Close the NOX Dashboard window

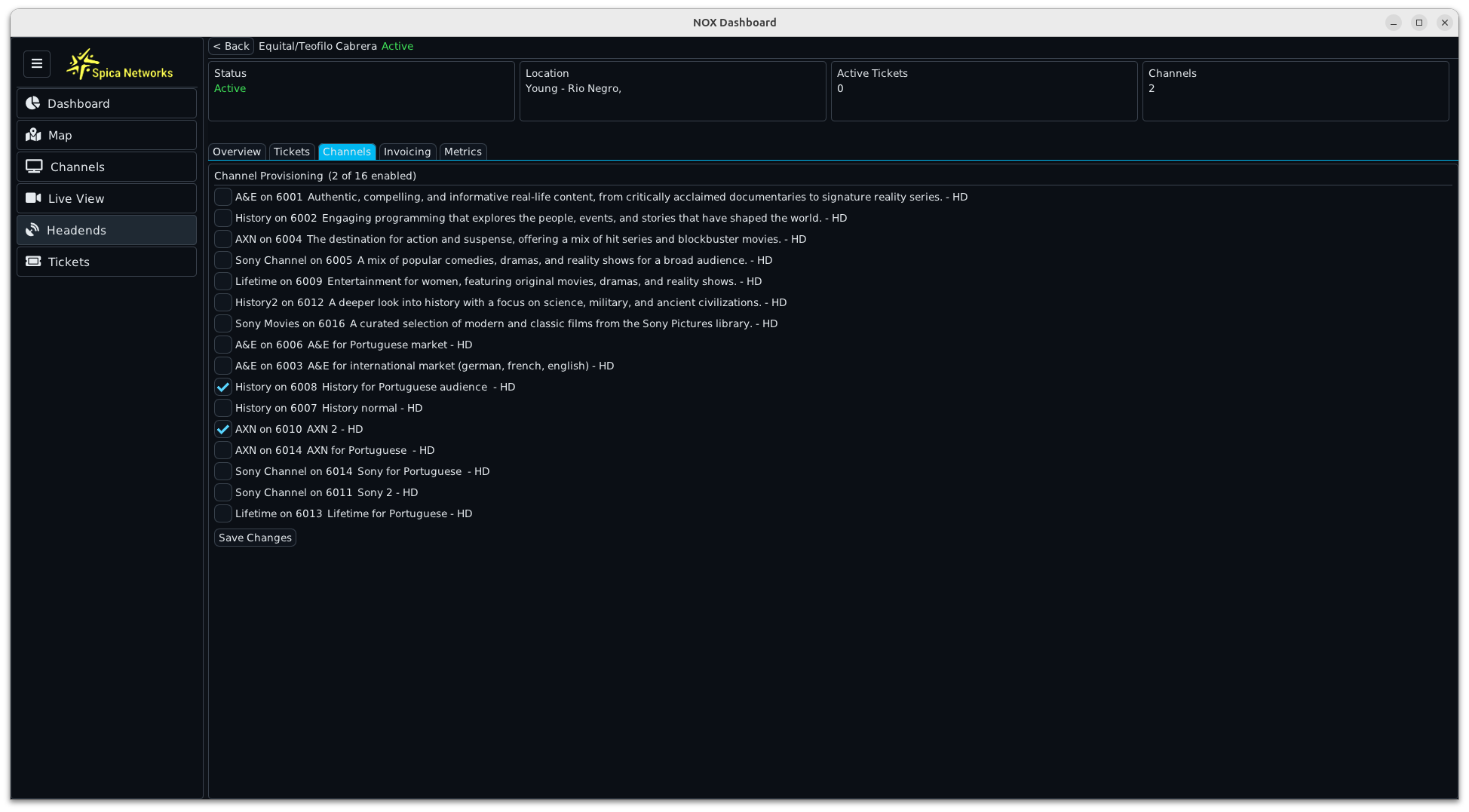pyautogui.click(x=1445, y=23)
